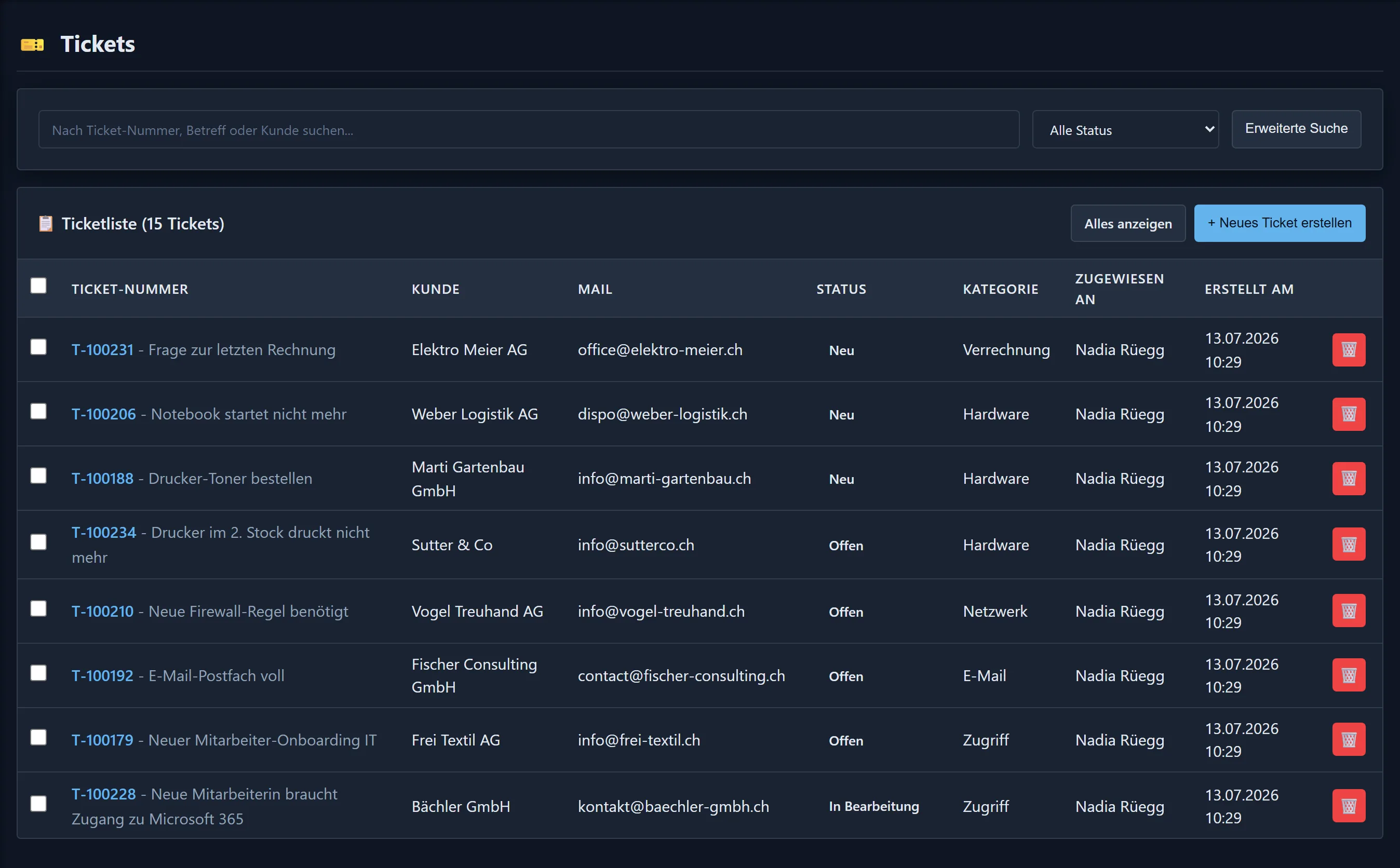Open ticket link T-100192
Screen dimensions: 1400x868
[x=102, y=676]
